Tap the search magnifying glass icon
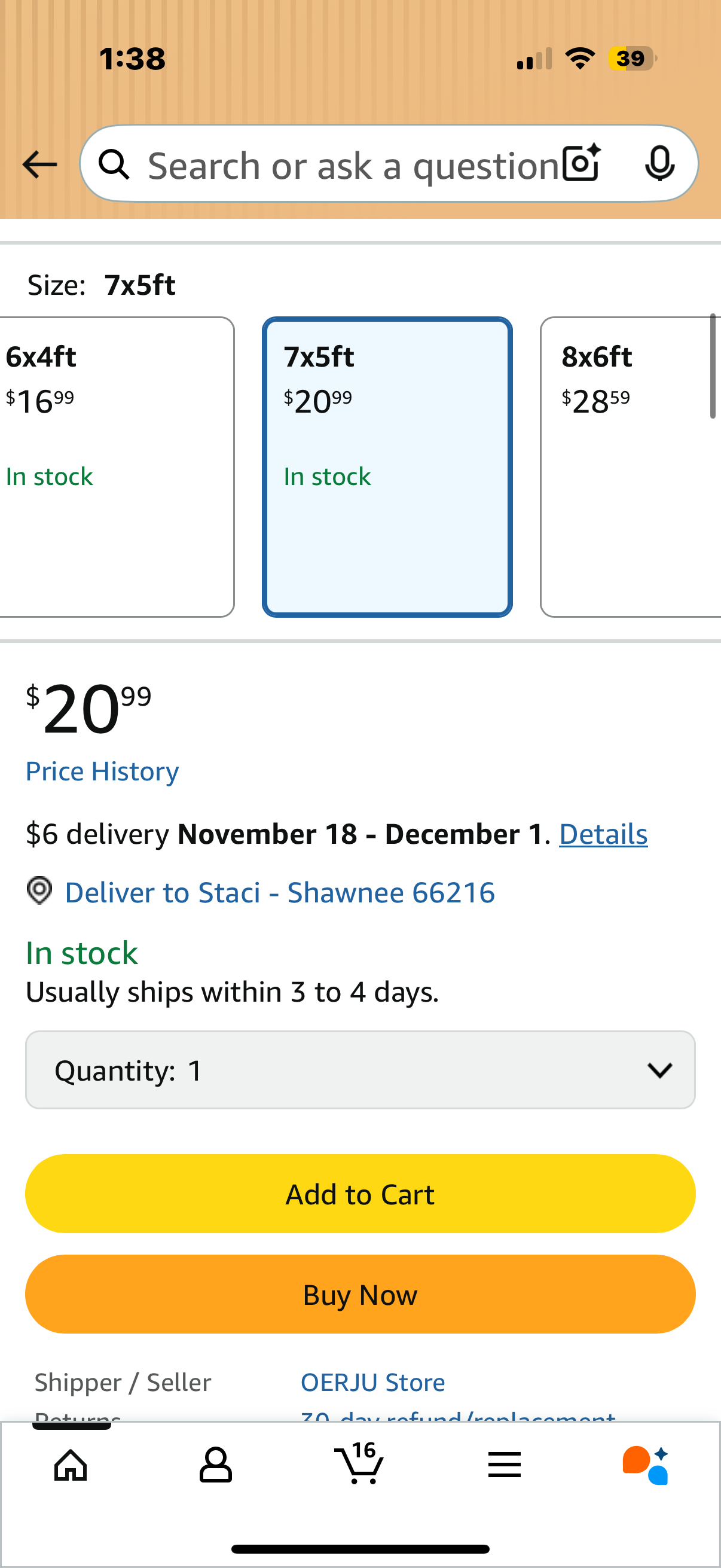 tap(114, 164)
